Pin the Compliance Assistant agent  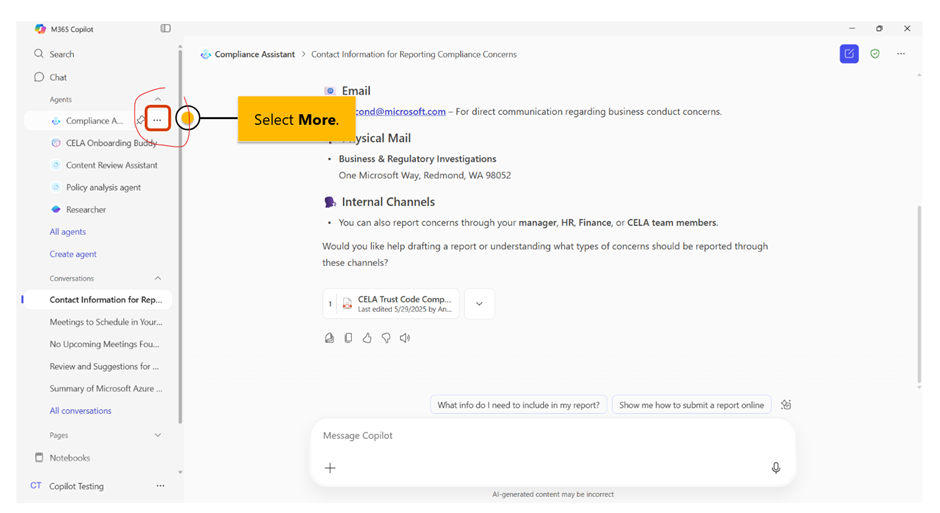pyautogui.click(x=140, y=120)
